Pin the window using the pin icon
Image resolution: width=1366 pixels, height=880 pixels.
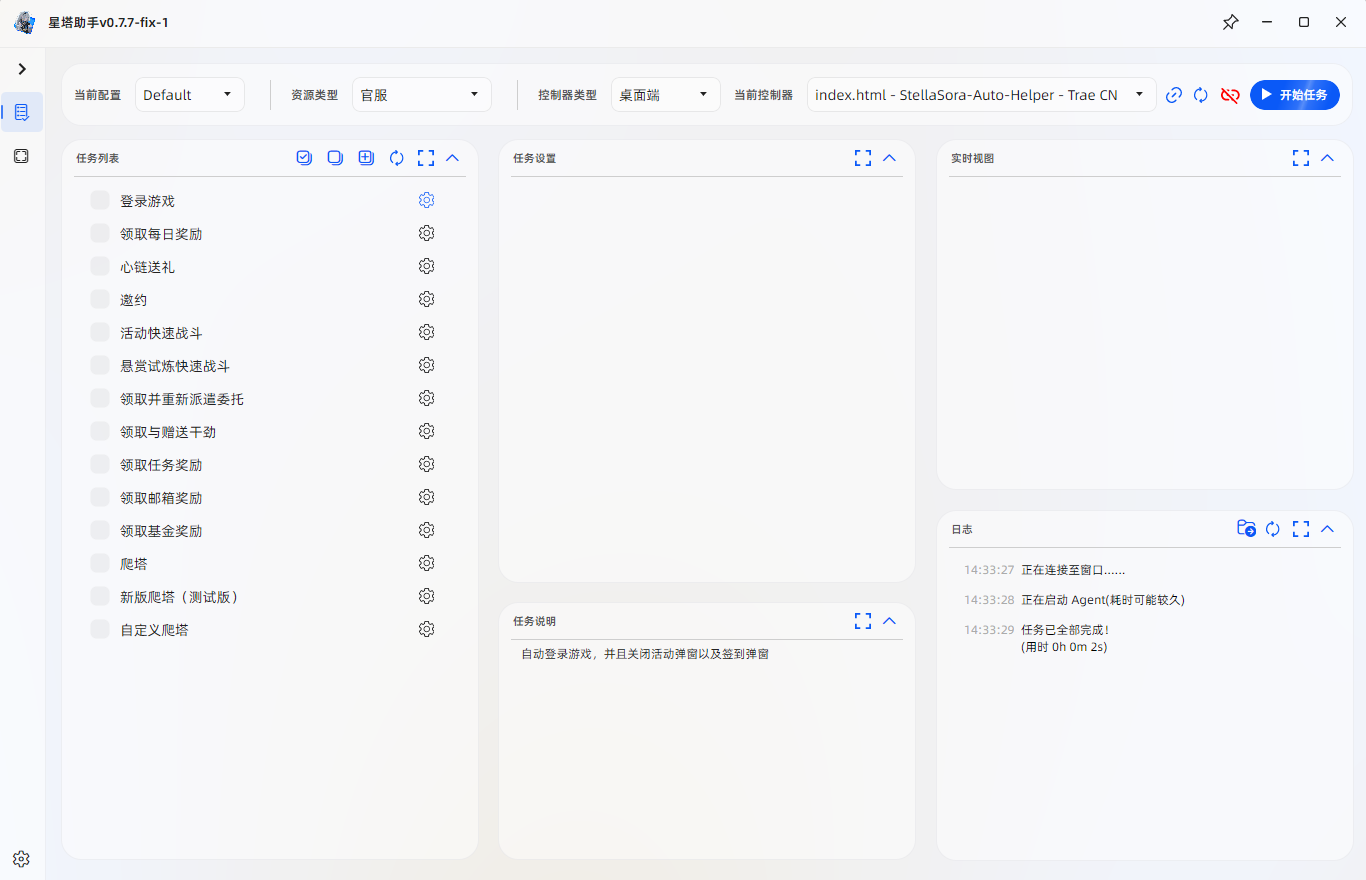coord(1230,22)
